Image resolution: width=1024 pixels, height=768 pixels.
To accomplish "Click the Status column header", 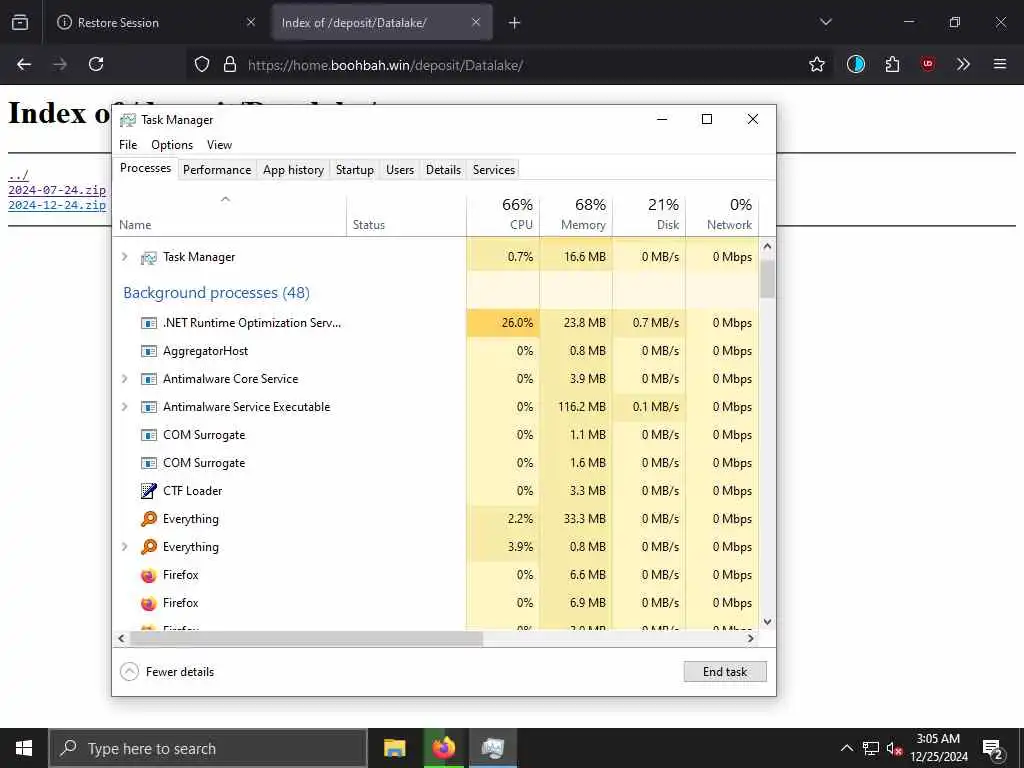I will point(406,215).
